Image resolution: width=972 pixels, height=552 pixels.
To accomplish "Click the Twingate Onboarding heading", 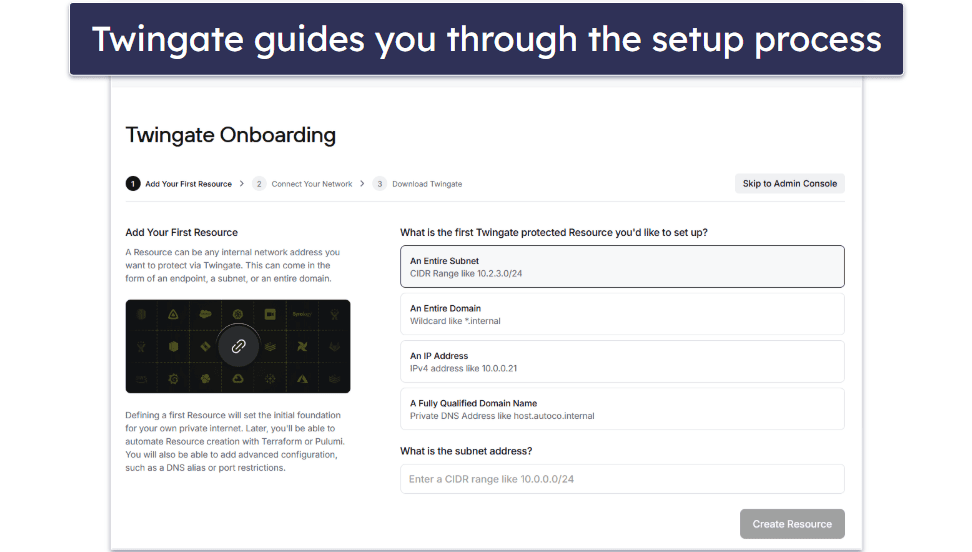I will 231,135.
